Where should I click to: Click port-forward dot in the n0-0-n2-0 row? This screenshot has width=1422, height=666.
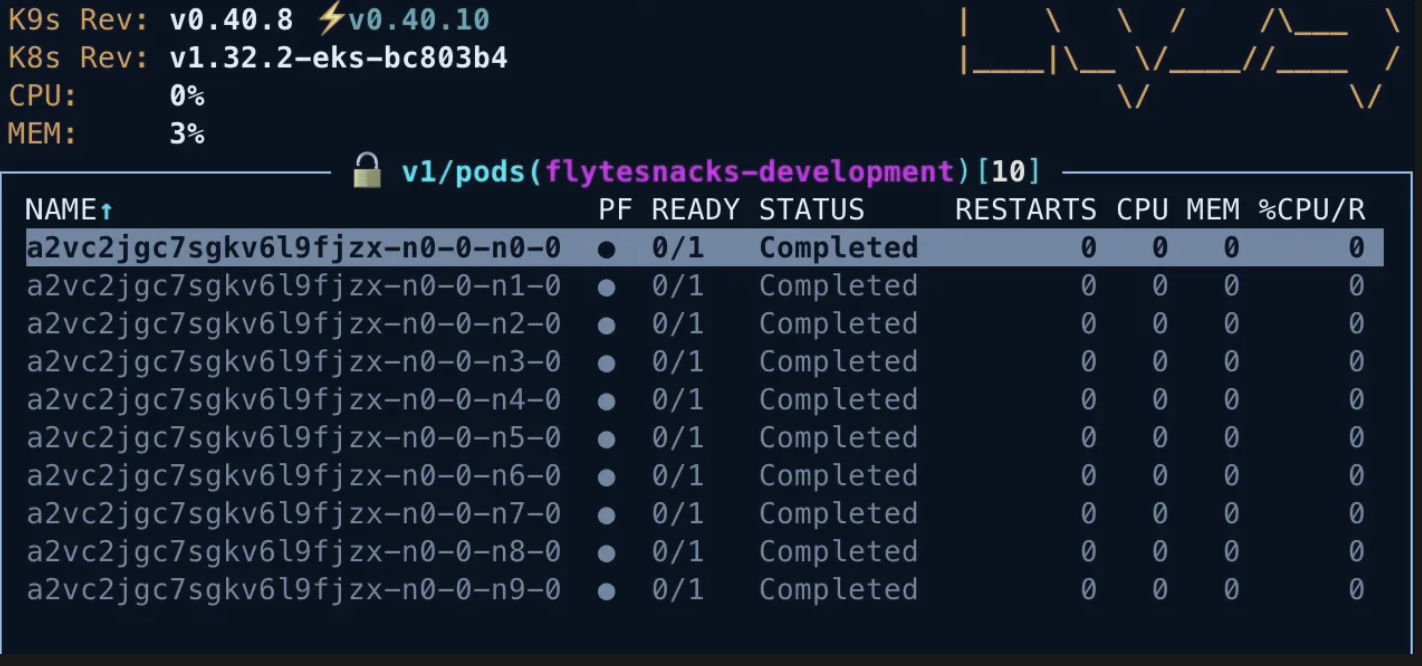[606, 325]
